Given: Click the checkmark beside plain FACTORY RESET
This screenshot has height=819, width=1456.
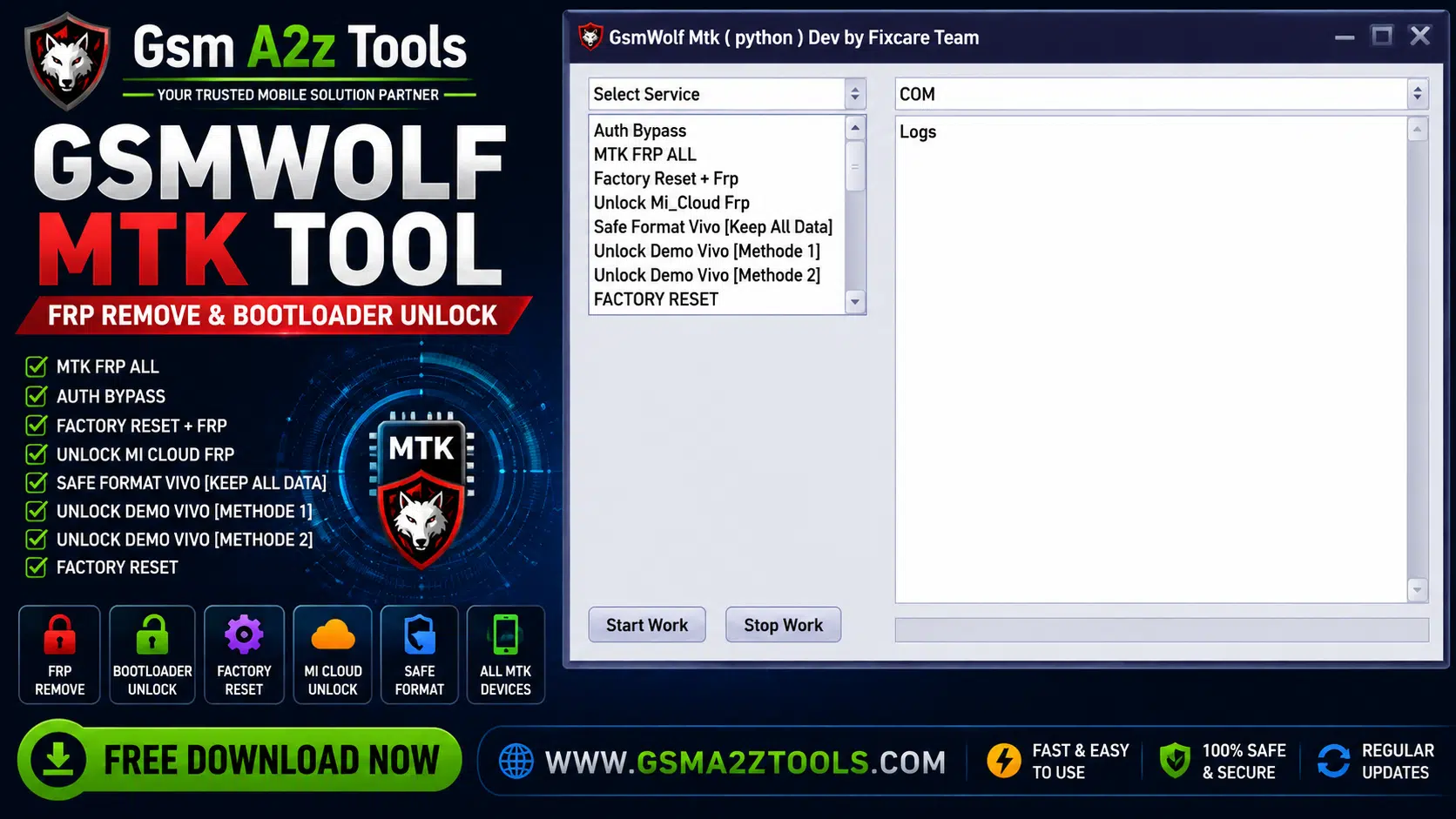Looking at the screenshot, I should 37,567.
